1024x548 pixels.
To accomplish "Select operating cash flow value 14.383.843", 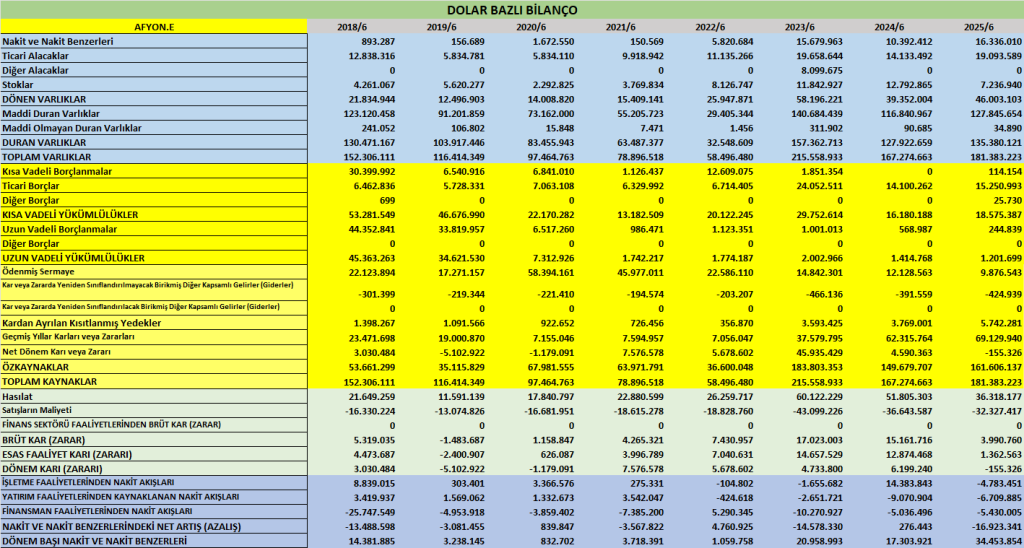I will [909, 483].
